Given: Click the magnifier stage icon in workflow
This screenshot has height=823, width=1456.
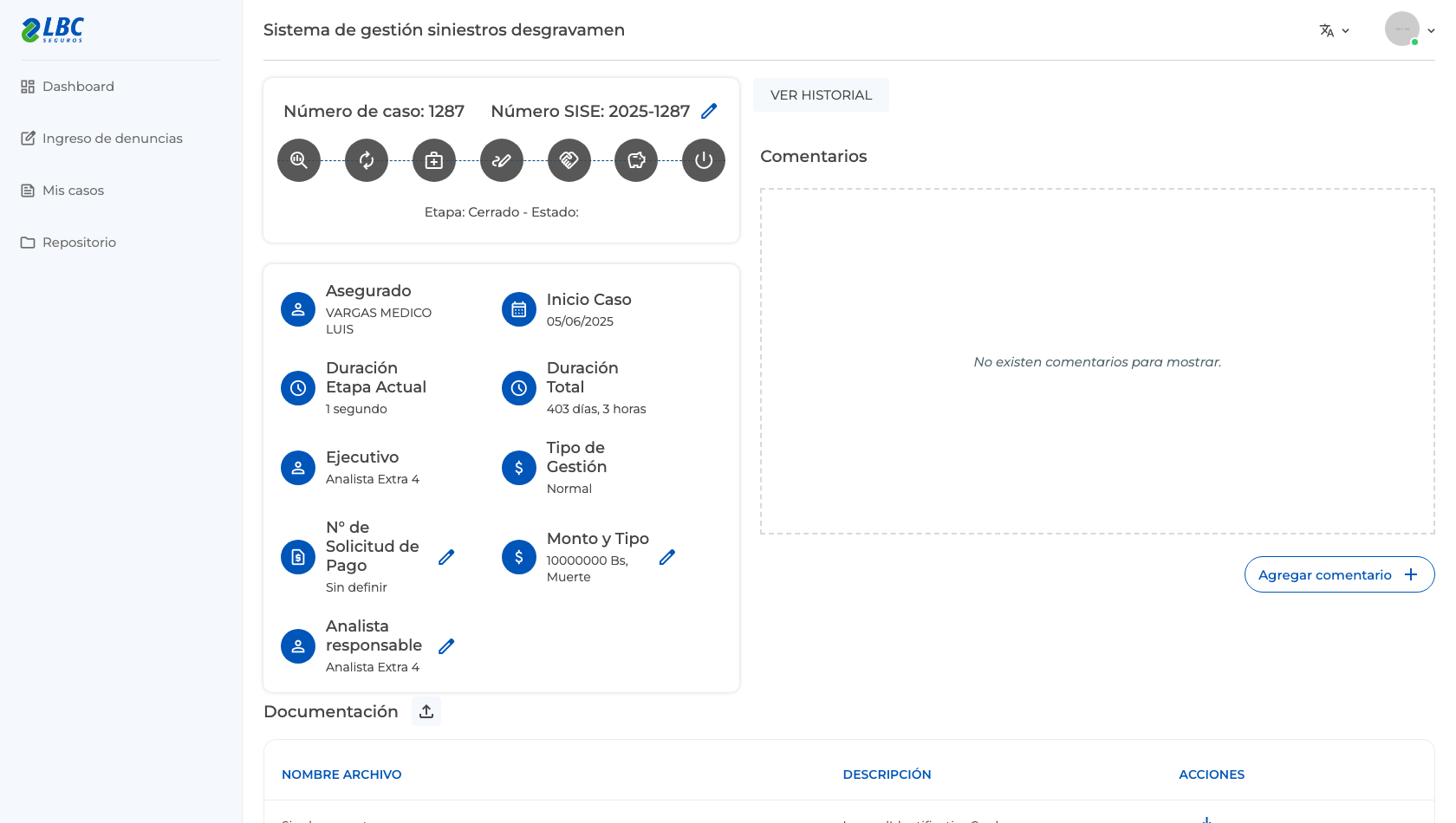Looking at the screenshot, I should click(x=299, y=160).
